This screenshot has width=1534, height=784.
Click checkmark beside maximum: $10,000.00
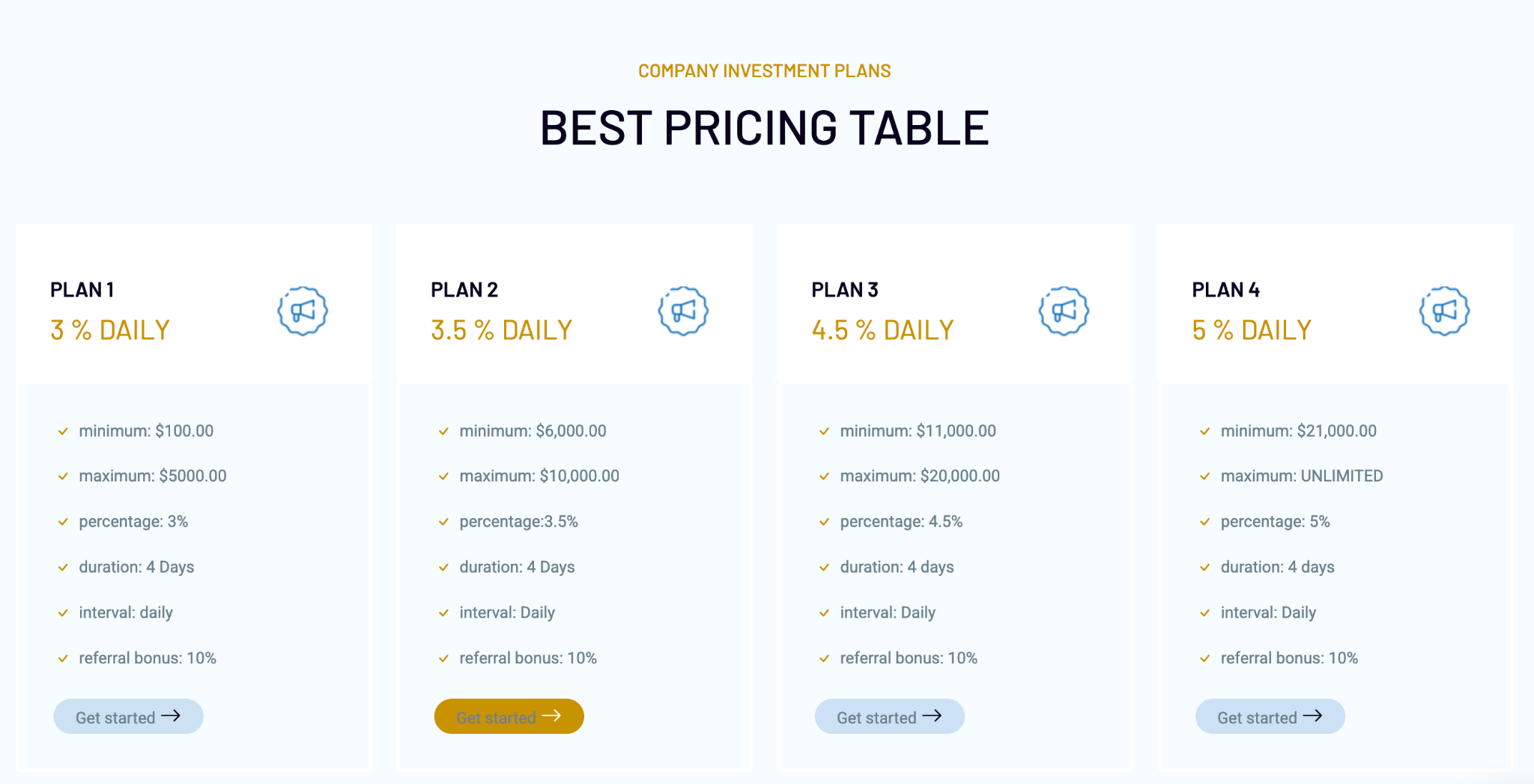443,476
